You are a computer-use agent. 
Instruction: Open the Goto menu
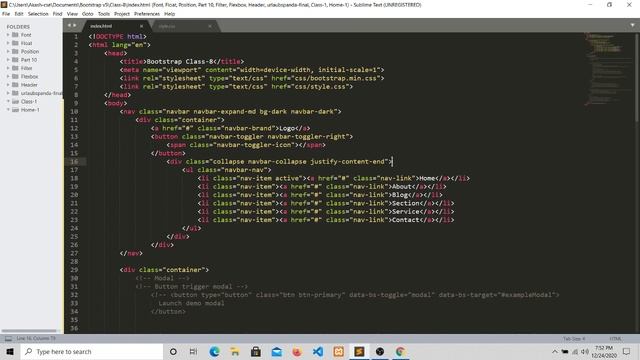point(87,14)
